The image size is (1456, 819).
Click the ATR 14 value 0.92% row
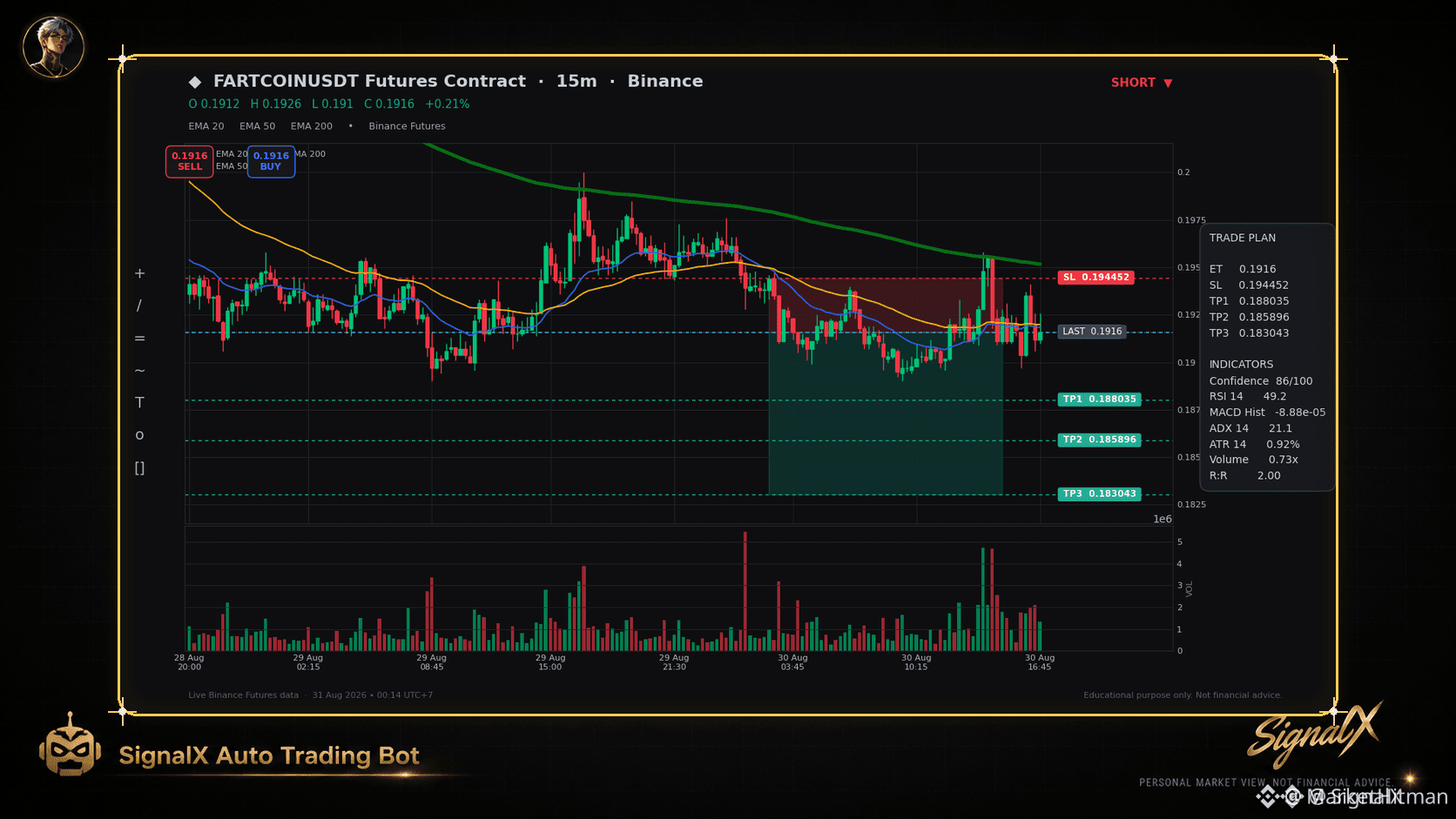click(1254, 445)
